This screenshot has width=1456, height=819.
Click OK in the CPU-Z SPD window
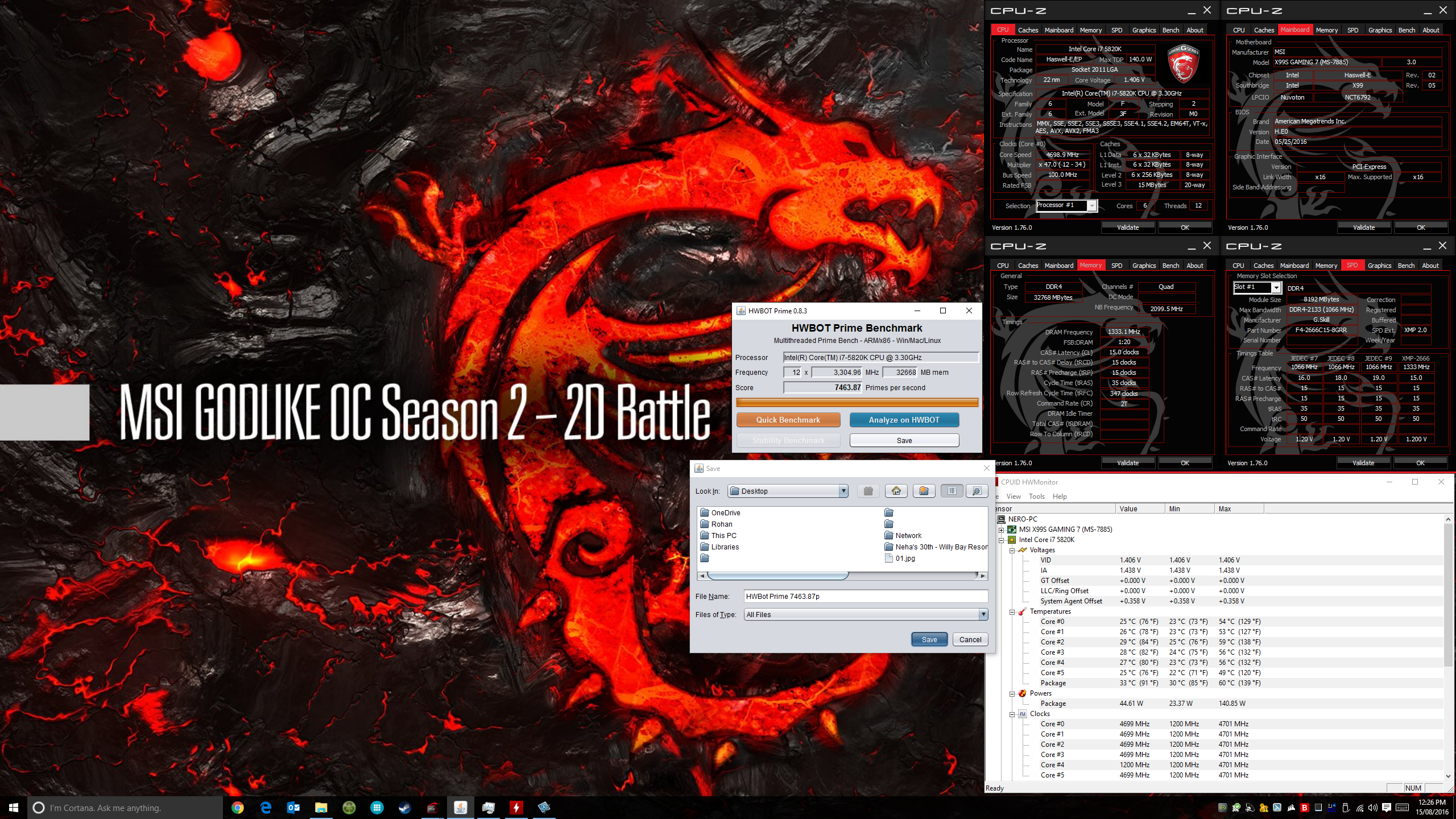[x=1420, y=463]
